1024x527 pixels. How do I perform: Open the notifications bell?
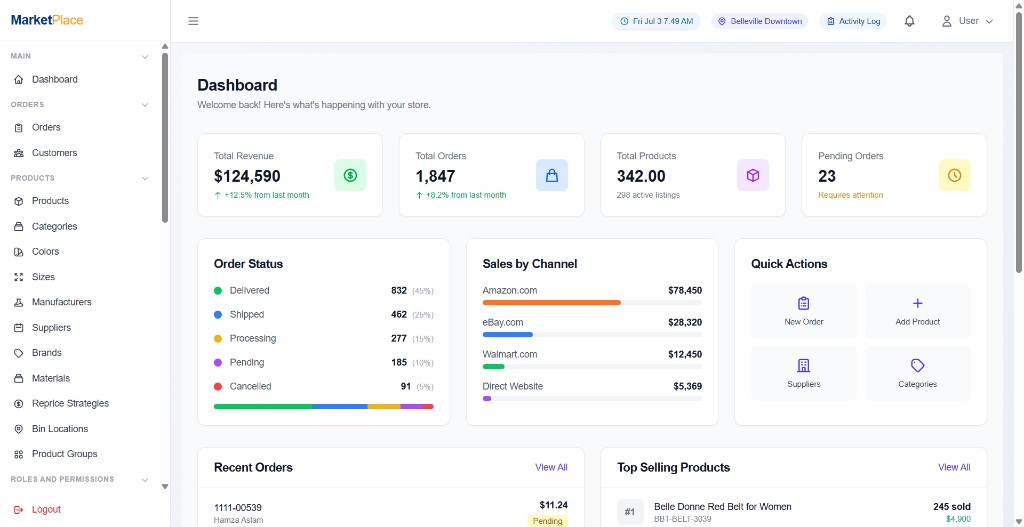click(x=909, y=21)
